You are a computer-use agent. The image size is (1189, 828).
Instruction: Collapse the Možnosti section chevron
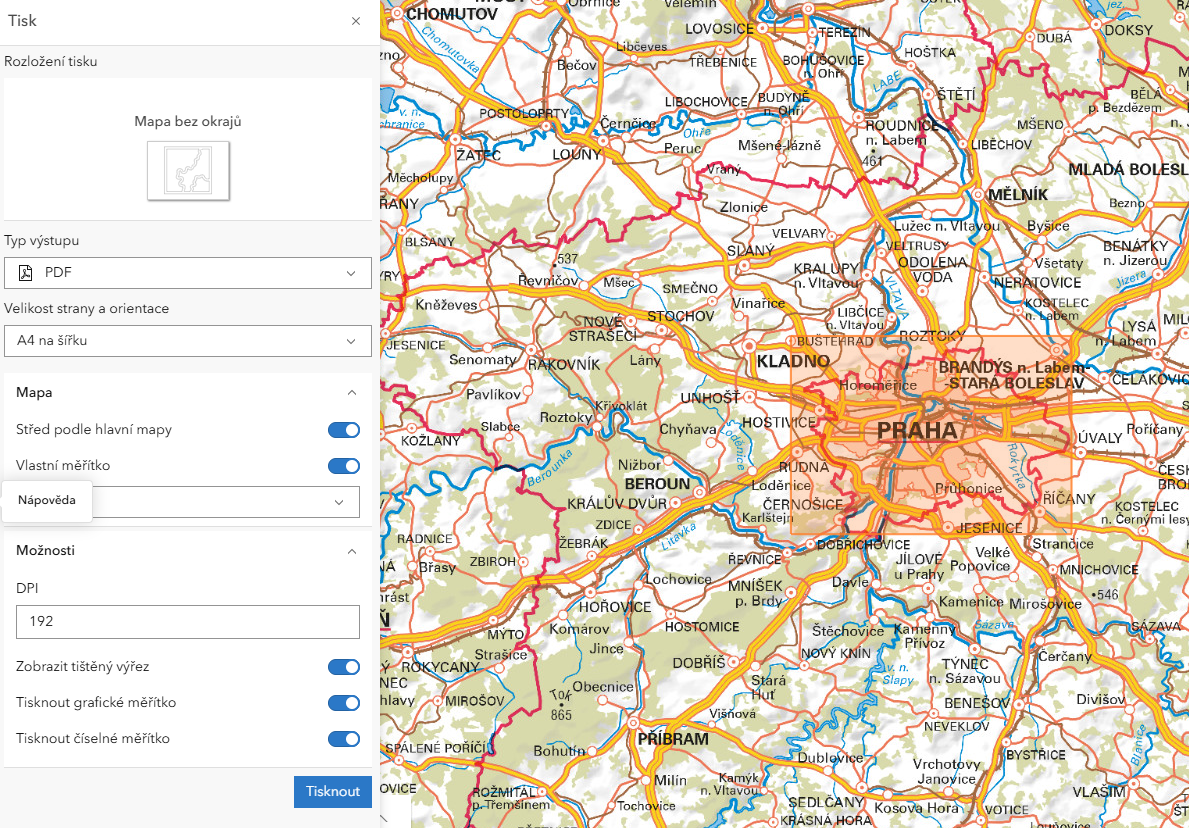351,551
